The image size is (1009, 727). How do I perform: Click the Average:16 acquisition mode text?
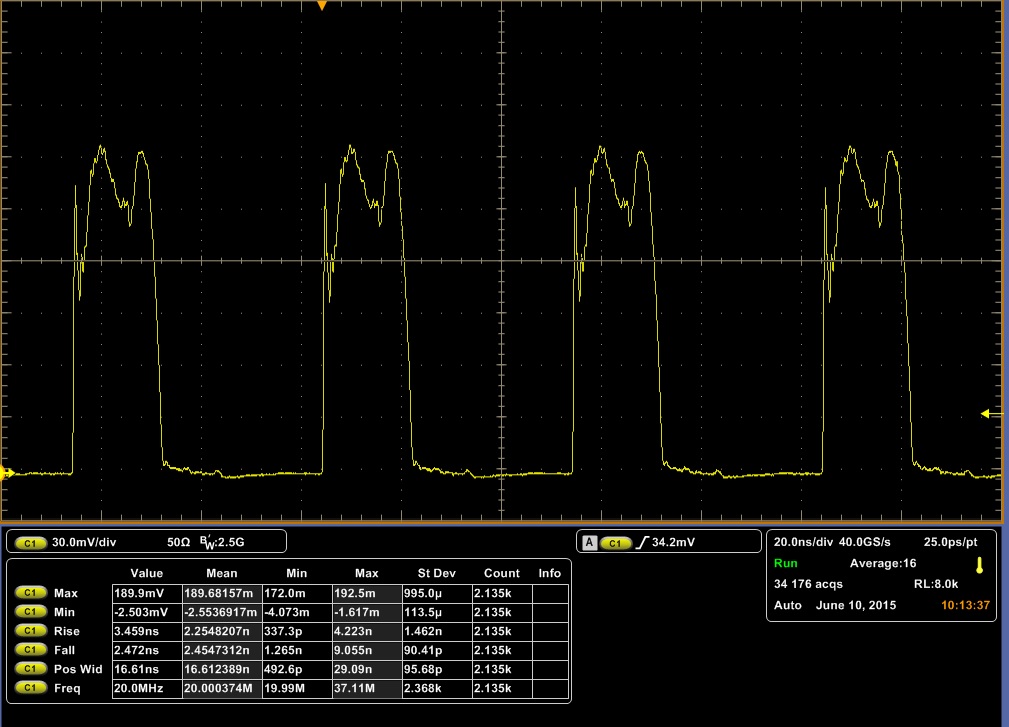[x=882, y=564]
